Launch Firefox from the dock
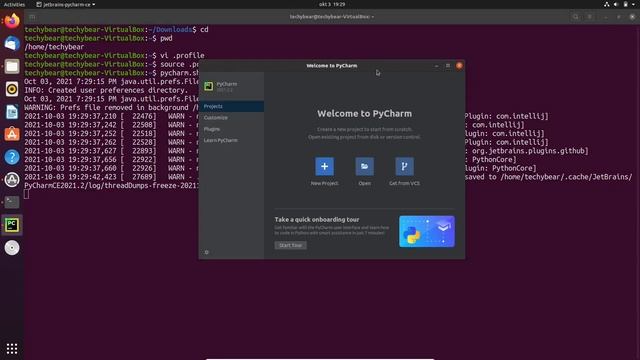This screenshot has height=360, width=640. [x=12, y=20]
